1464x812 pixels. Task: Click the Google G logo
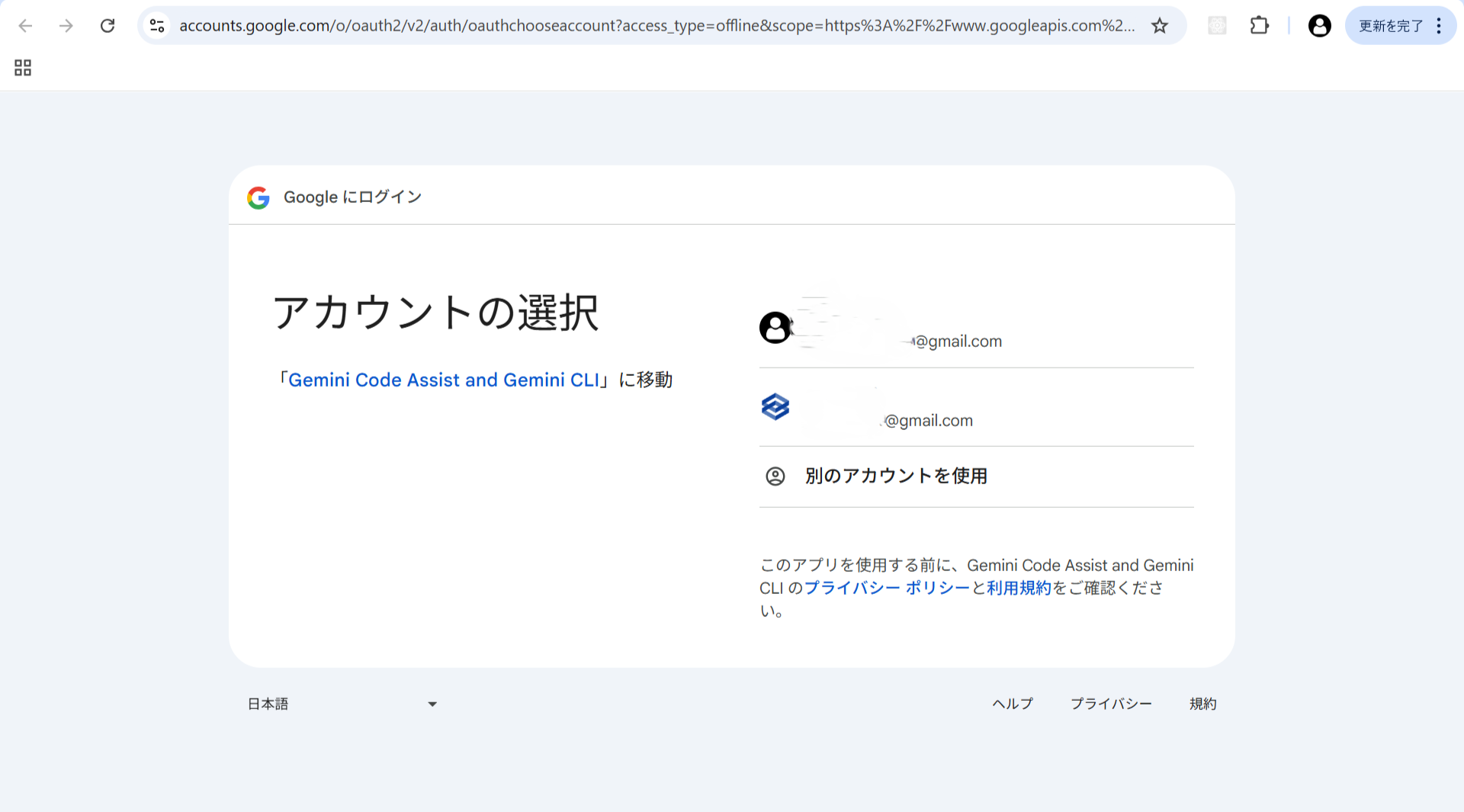[x=258, y=197]
